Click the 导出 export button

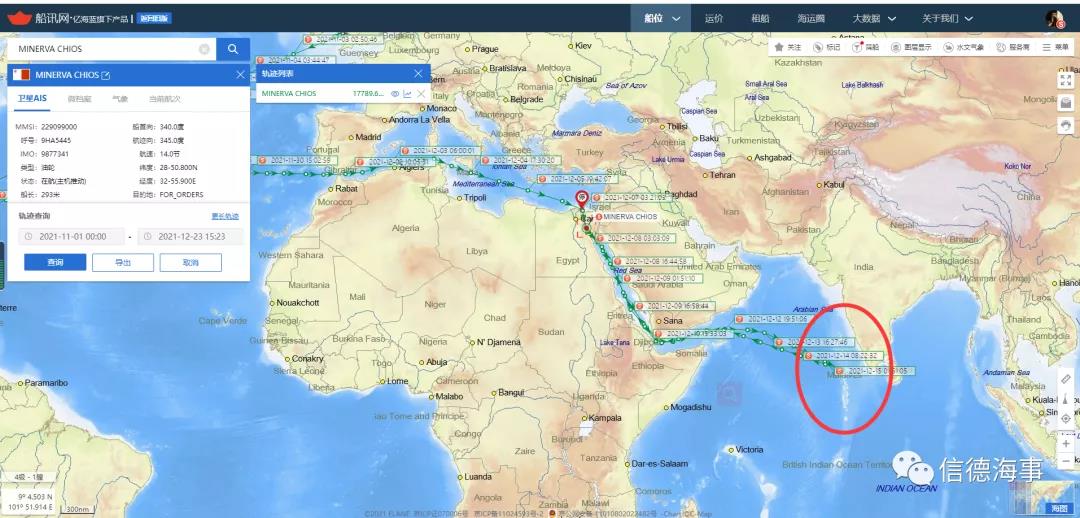pyautogui.click(x=123, y=262)
